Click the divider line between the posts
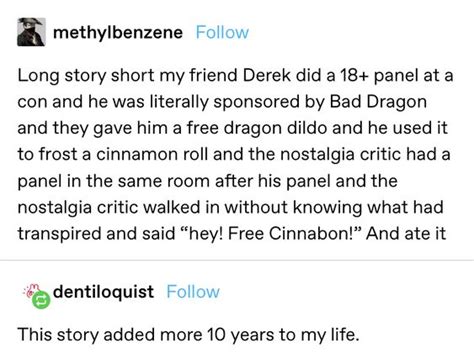Image resolution: width=474 pixels, height=364 pixels. (x=237, y=260)
